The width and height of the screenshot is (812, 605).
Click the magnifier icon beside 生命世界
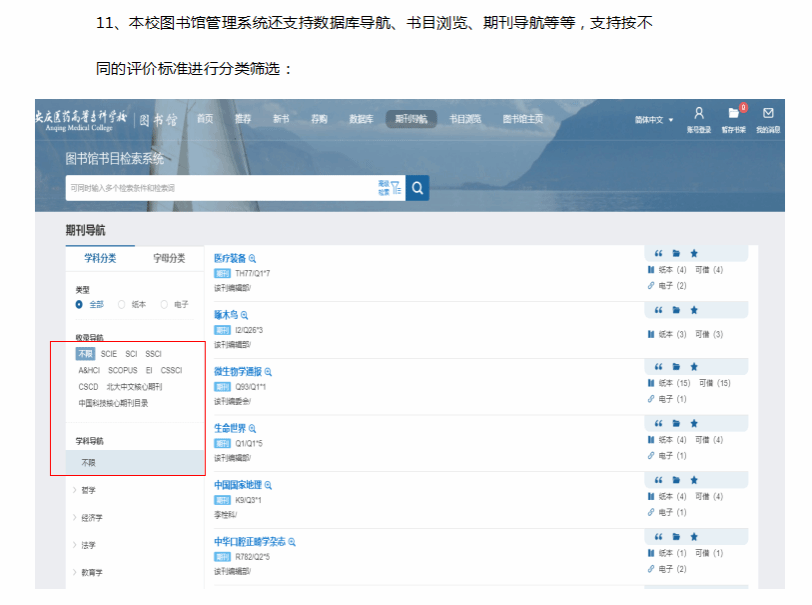coord(258,428)
